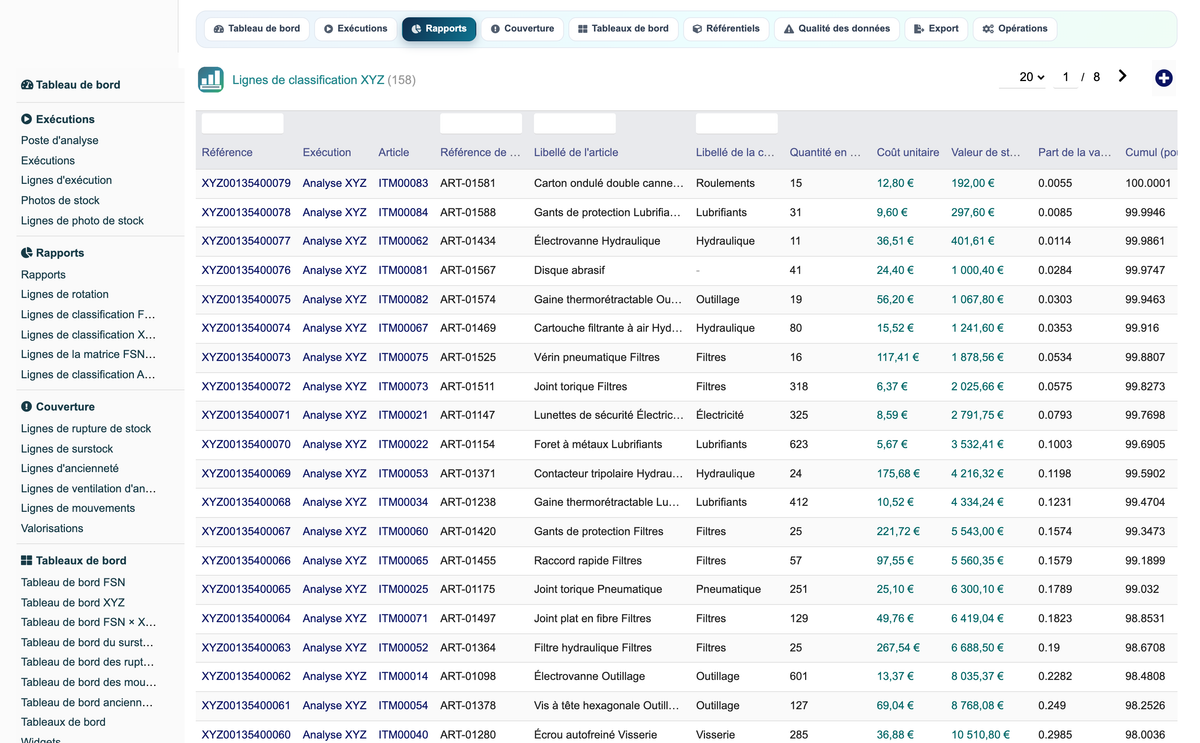Click the Rapports sidebar section heading
This screenshot has width=1200, height=743.
[x=53, y=253]
